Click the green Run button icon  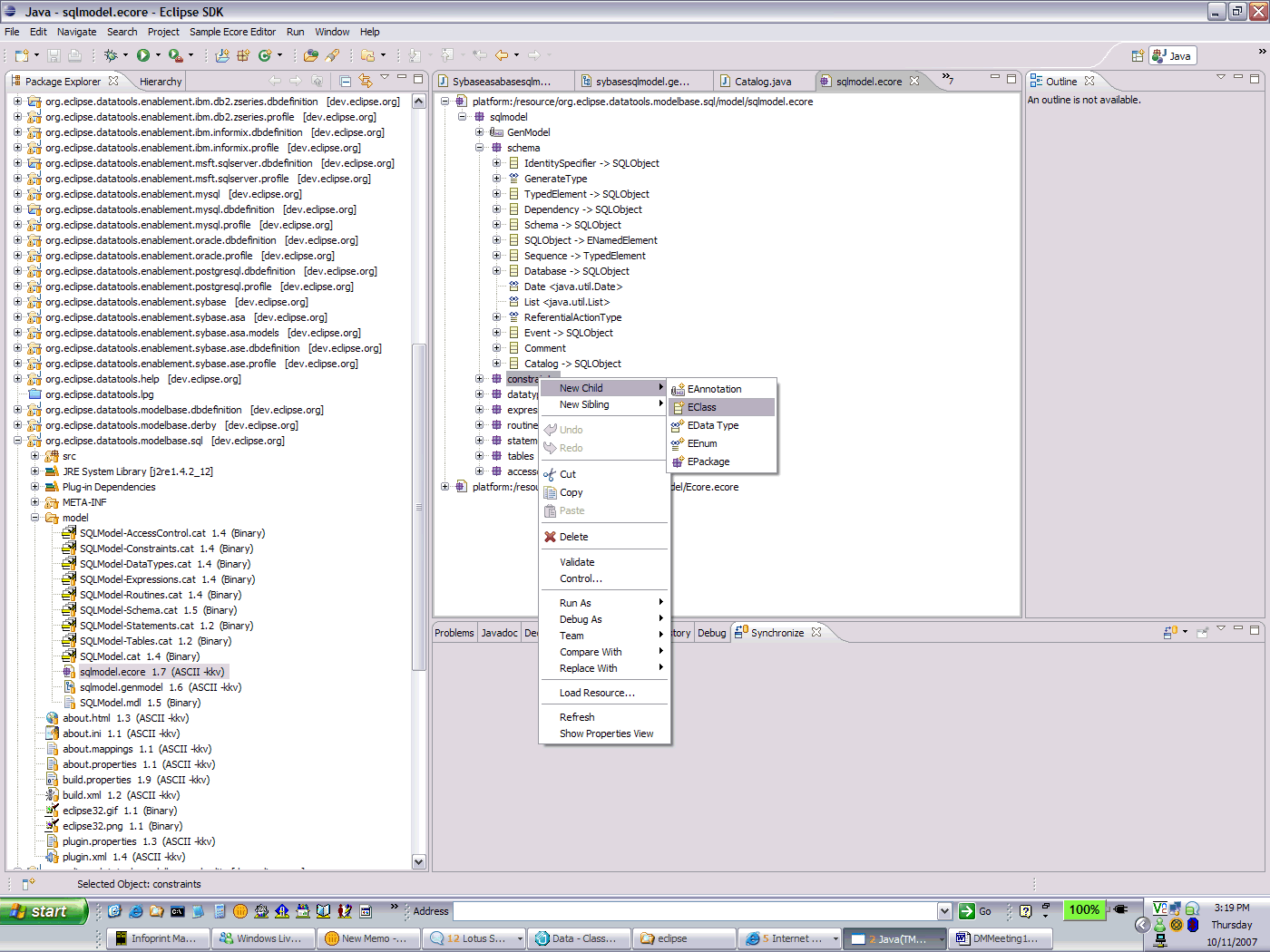(x=143, y=55)
